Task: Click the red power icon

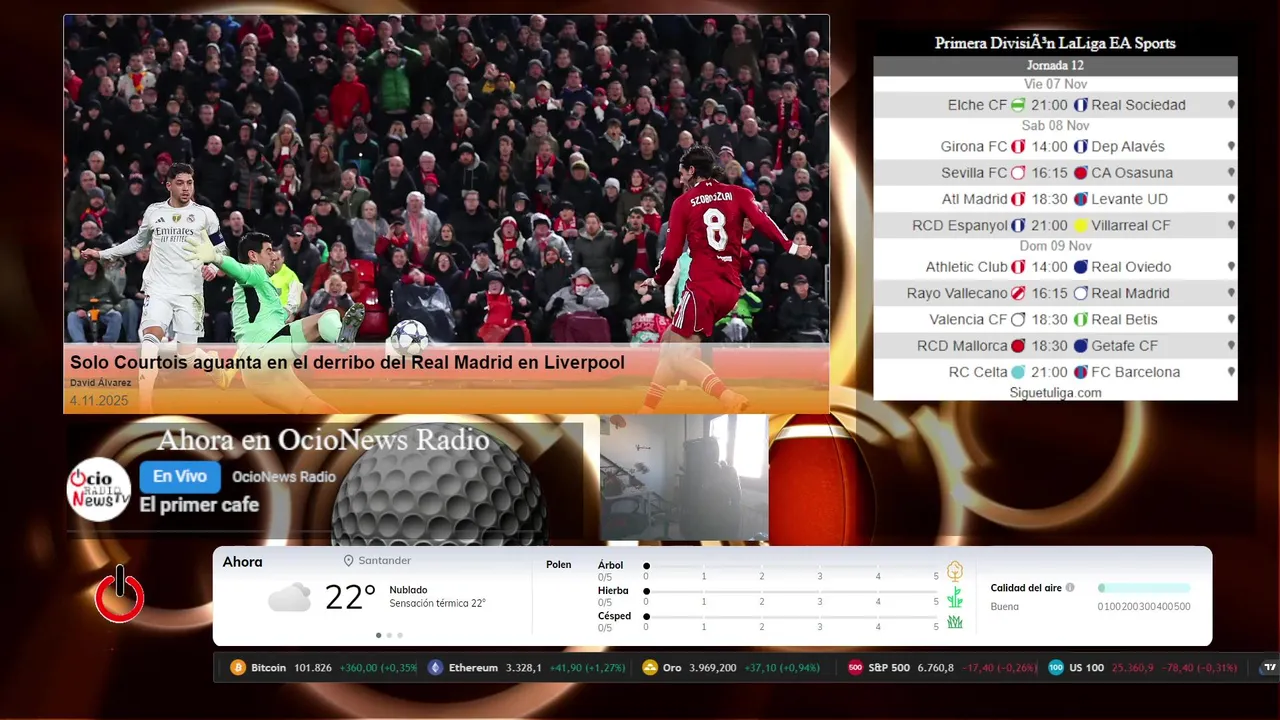Action: (x=120, y=595)
